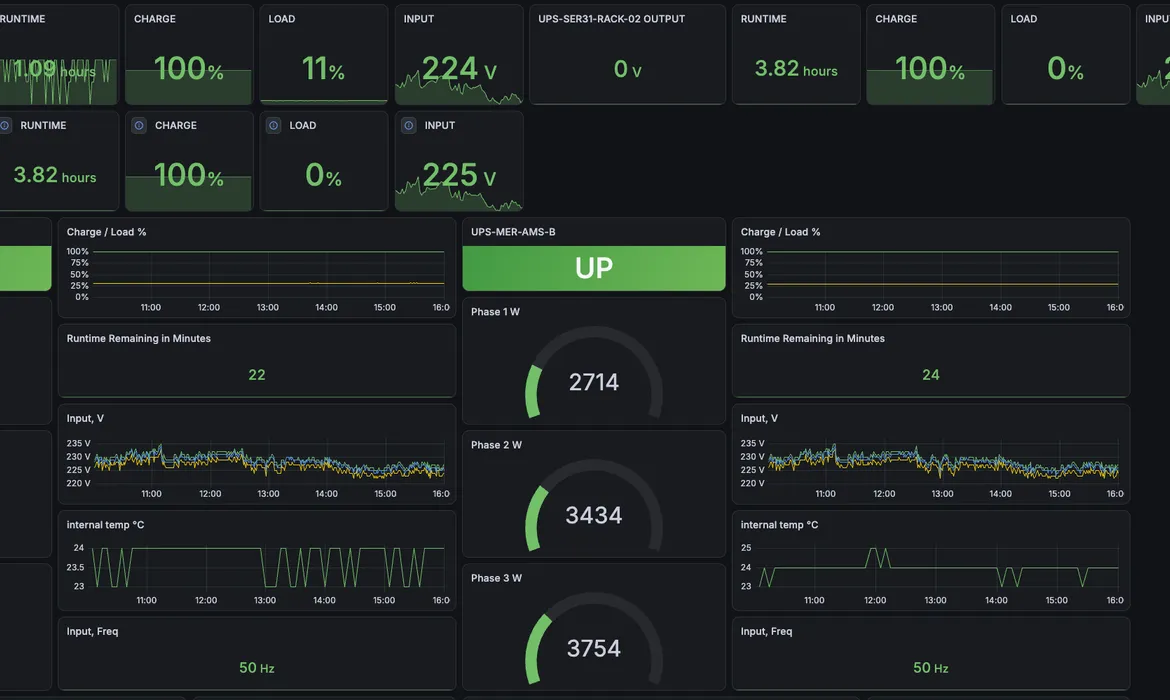
Task: Click the info icon beside the RUNTIME title
Action: coord(4,125)
